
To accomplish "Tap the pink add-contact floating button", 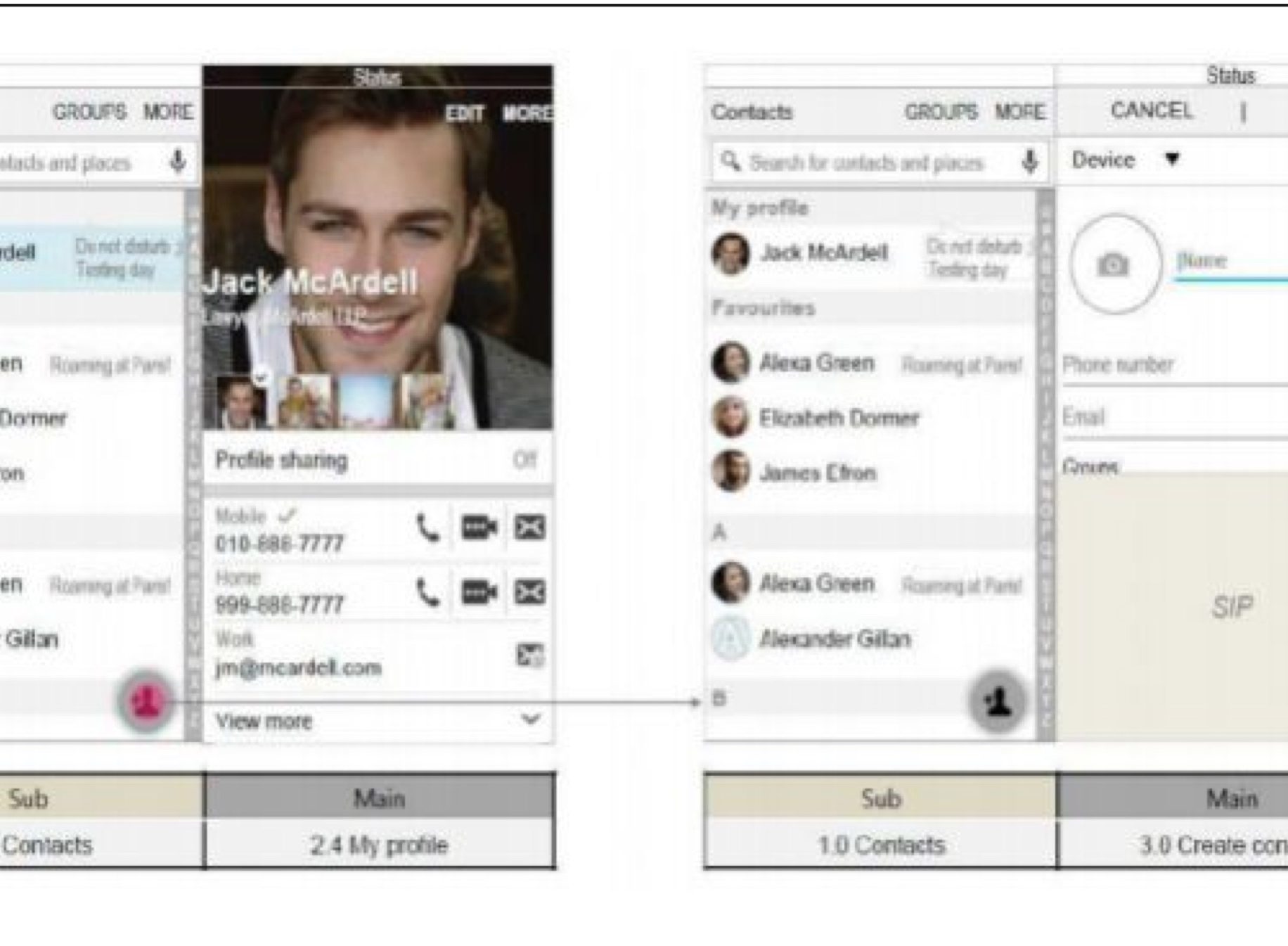I will [146, 701].
